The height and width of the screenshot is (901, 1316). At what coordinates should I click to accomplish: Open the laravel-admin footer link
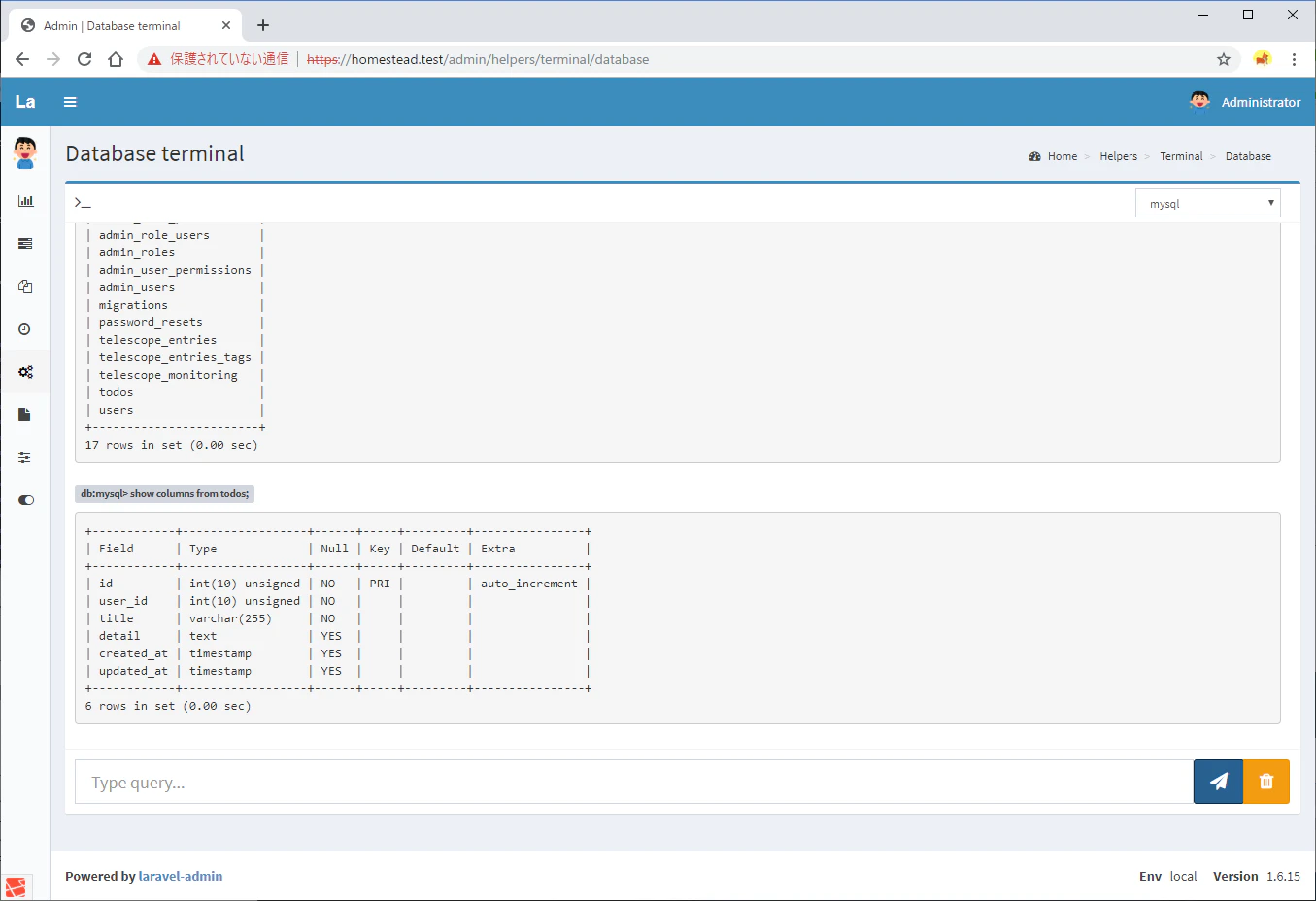tap(181, 876)
